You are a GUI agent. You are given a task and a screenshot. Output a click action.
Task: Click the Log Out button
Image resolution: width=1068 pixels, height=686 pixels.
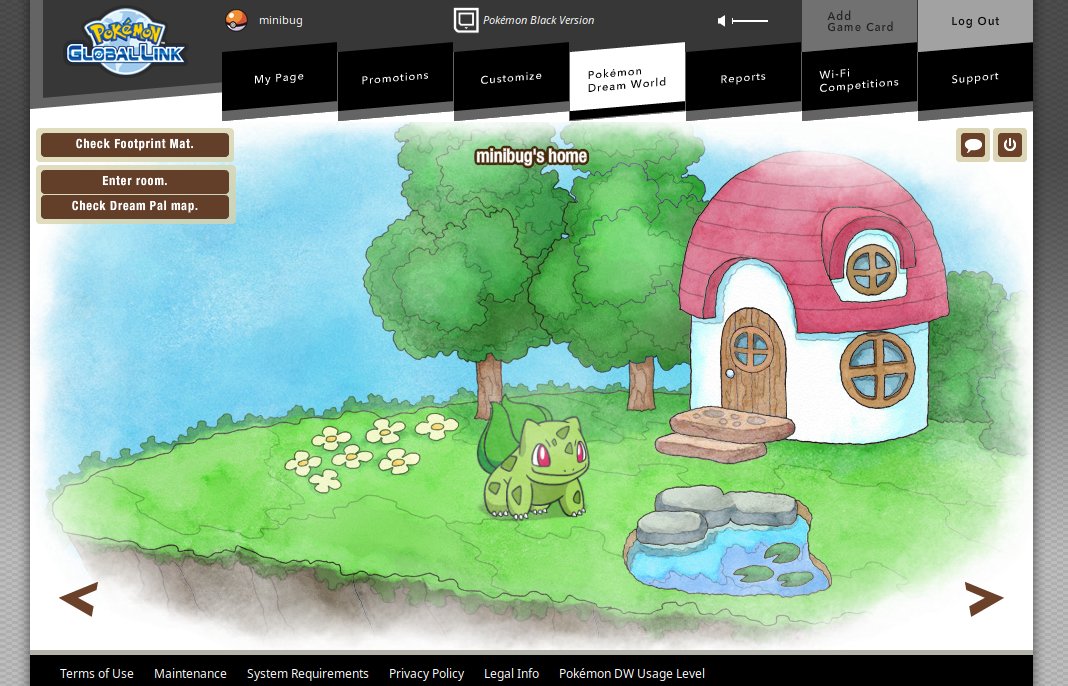[x=975, y=22]
